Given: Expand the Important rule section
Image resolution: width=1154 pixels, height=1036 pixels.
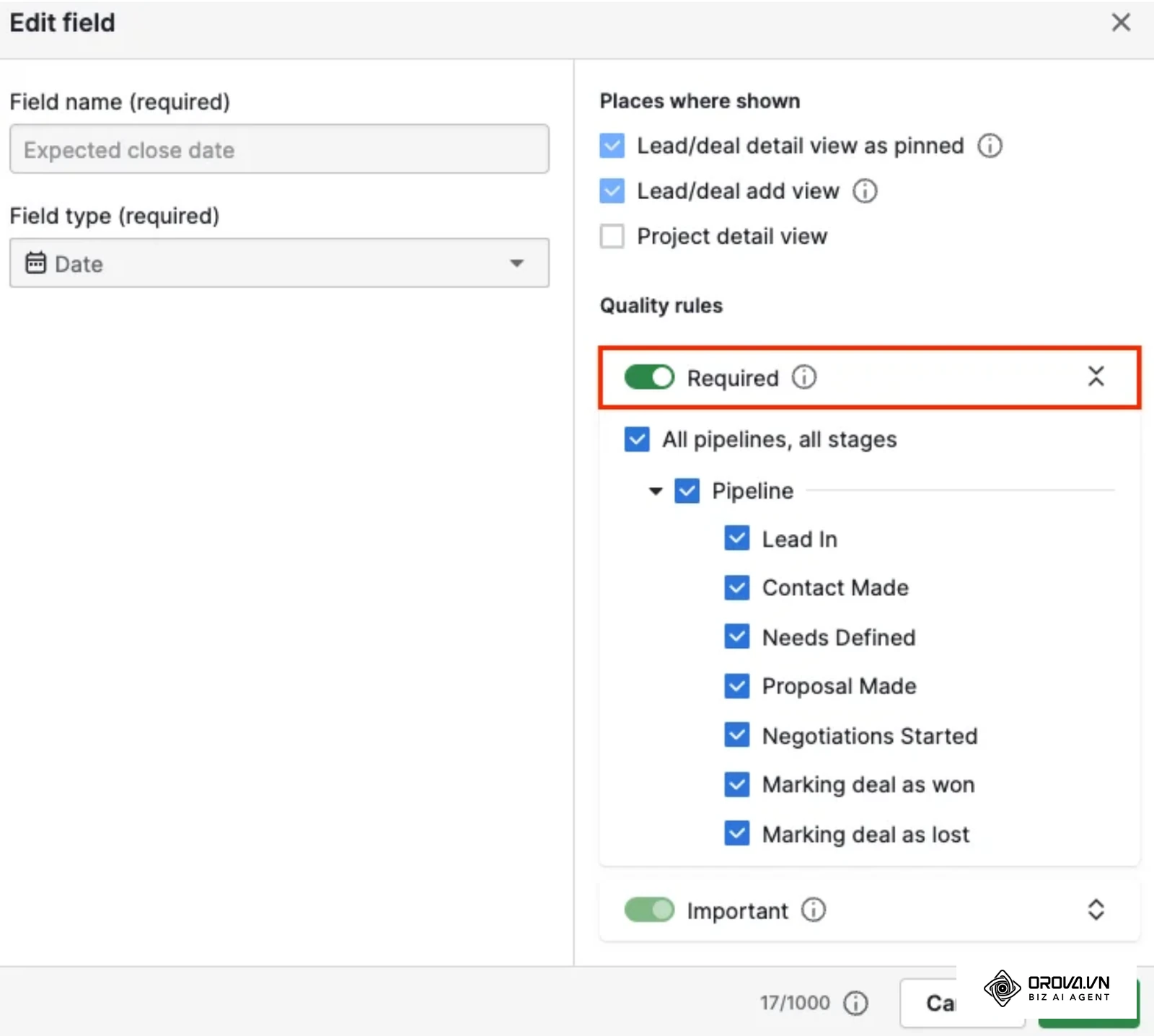Looking at the screenshot, I should click(1096, 909).
